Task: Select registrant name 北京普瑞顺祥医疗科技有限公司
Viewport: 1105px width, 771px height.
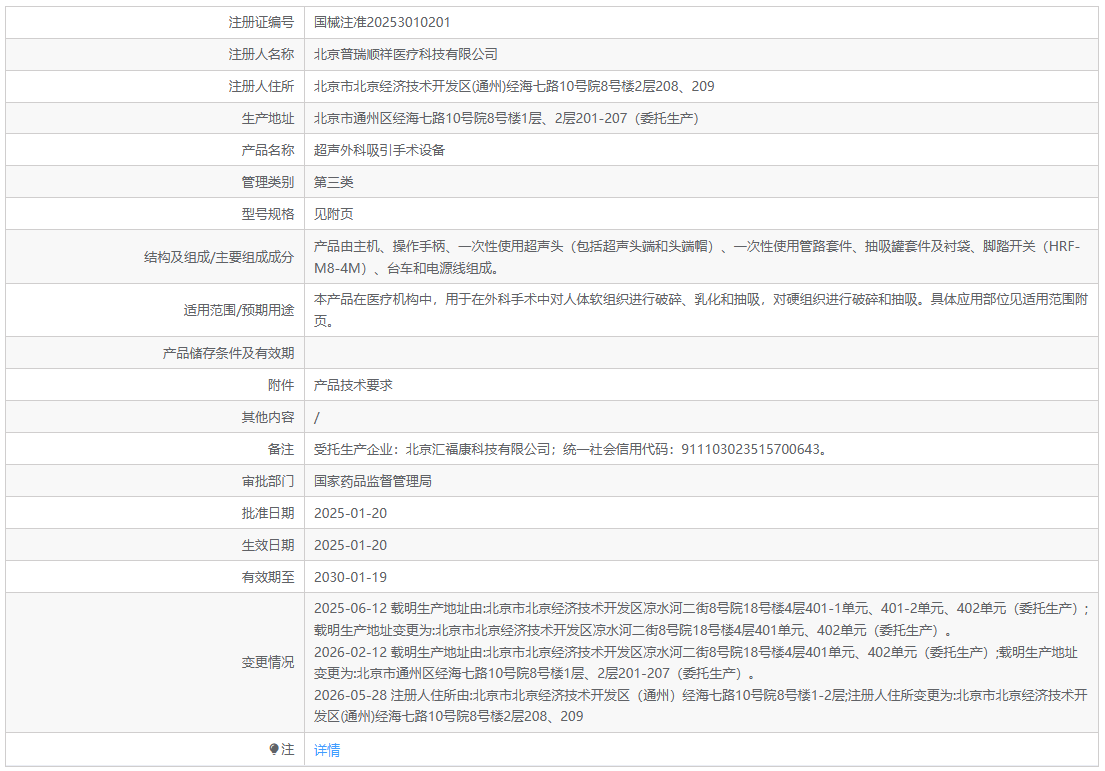Action: pos(405,54)
